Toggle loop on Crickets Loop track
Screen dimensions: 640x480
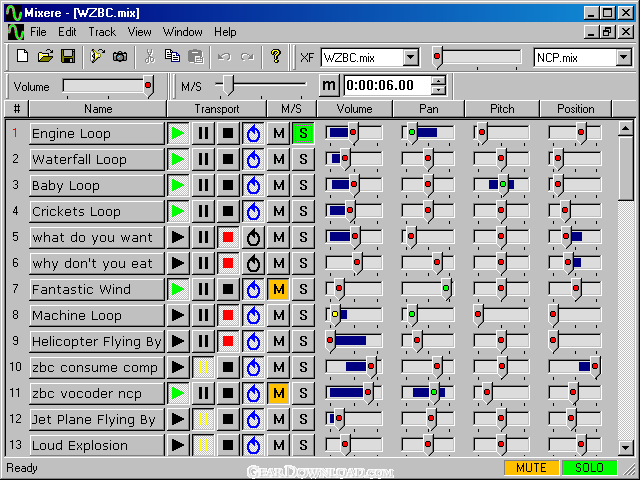253,211
